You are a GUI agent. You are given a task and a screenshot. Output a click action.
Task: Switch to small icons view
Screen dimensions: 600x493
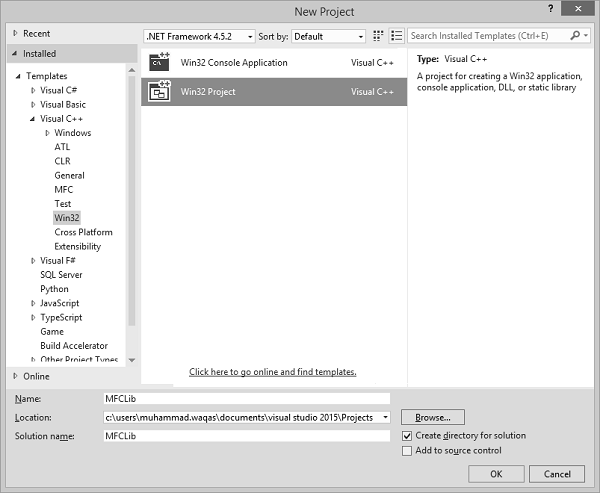[378, 36]
